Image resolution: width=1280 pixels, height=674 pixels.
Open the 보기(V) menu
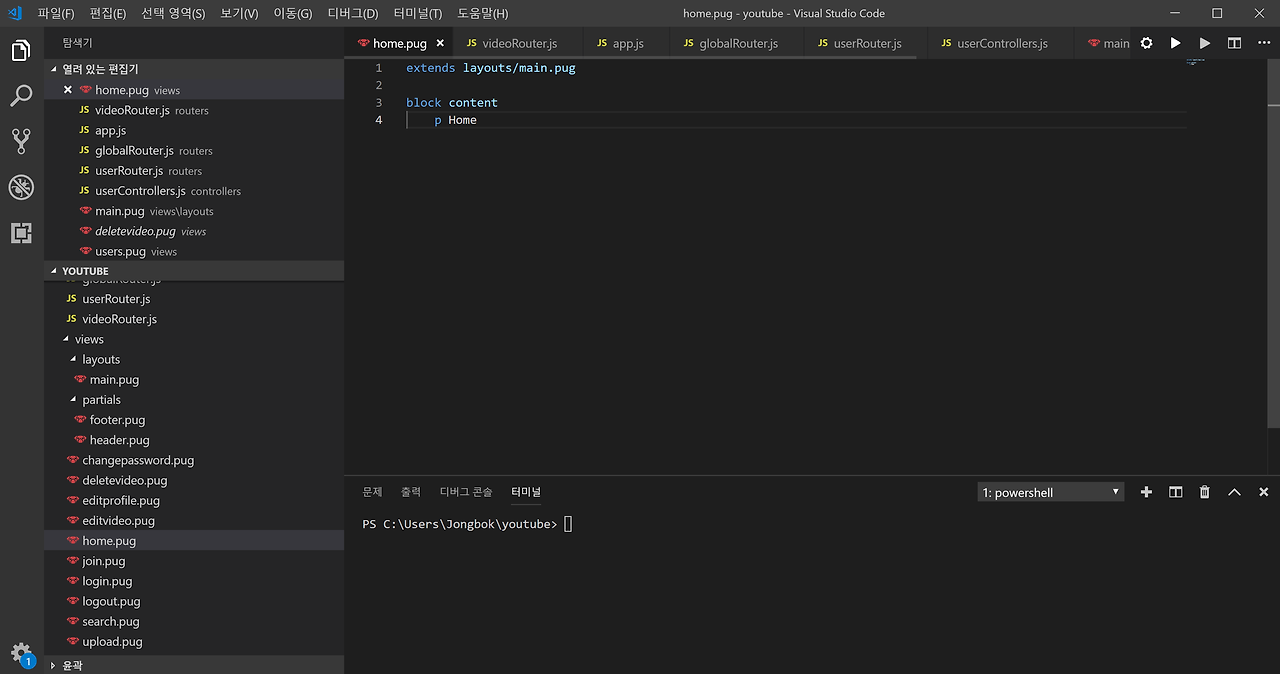(x=239, y=13)
